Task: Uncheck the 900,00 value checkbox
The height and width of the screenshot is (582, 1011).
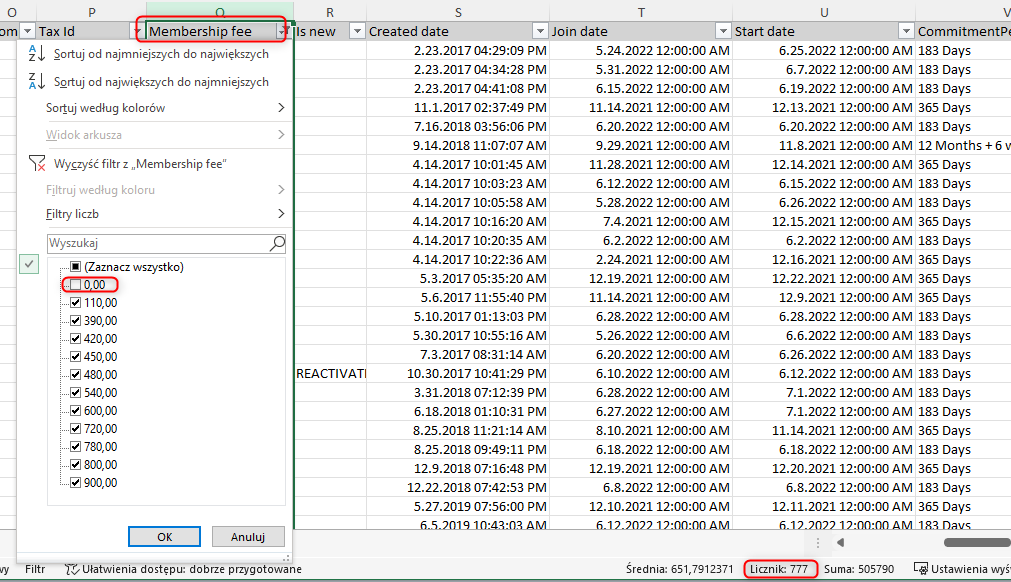Action: point(75,483)
